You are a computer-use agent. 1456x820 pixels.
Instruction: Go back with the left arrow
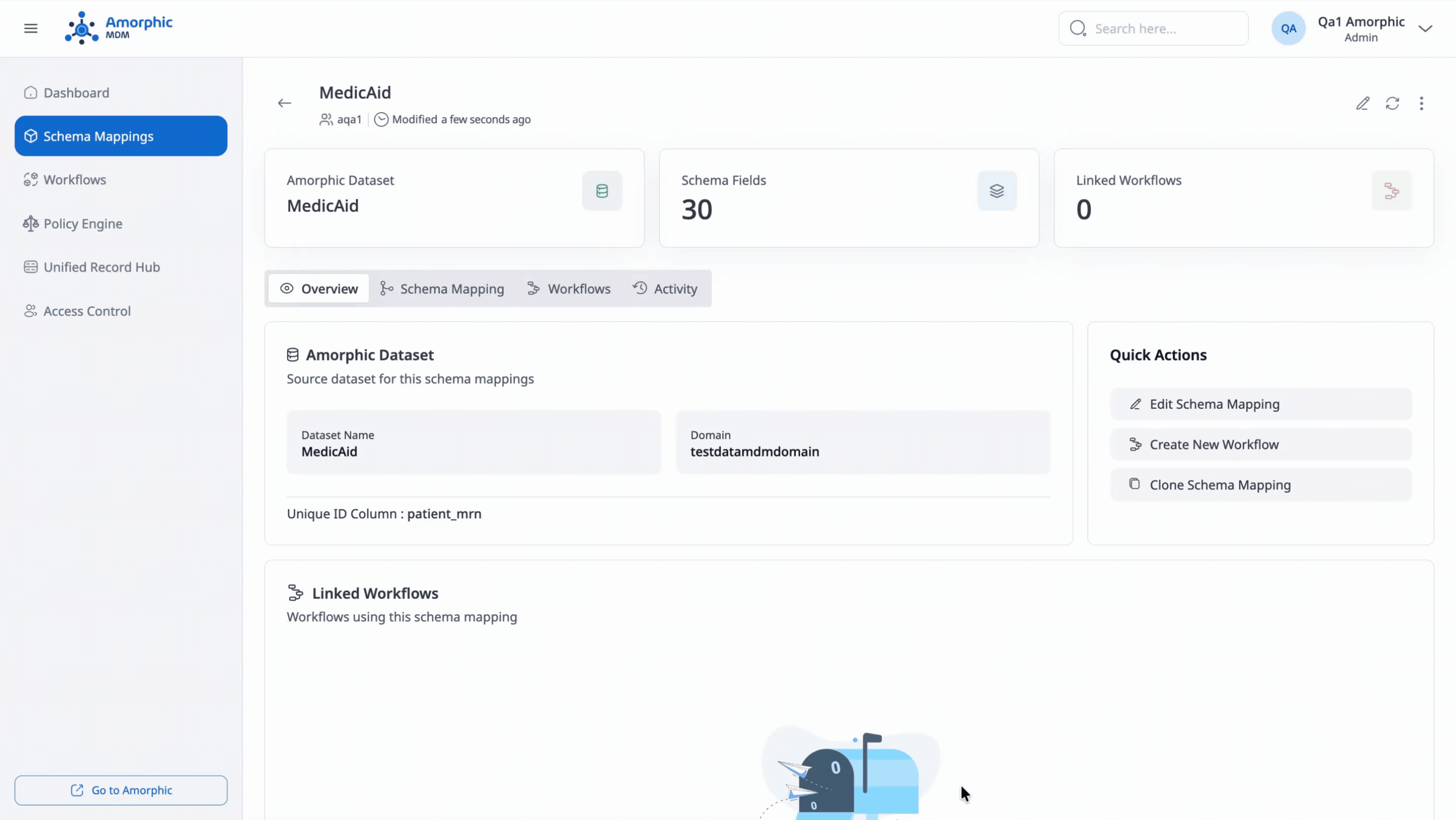[x=284, y=103]
